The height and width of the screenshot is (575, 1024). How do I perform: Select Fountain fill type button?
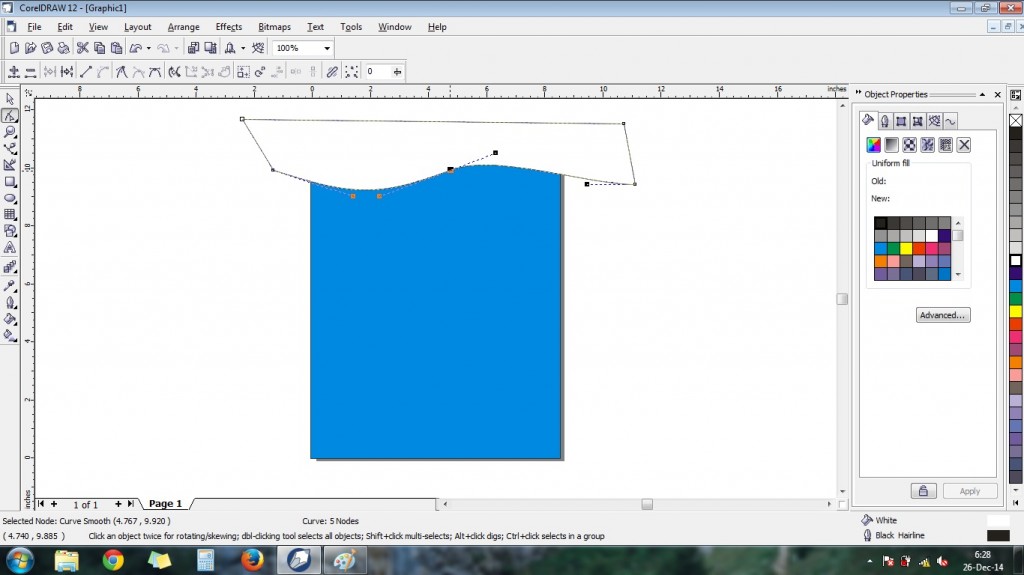[891, 145]
